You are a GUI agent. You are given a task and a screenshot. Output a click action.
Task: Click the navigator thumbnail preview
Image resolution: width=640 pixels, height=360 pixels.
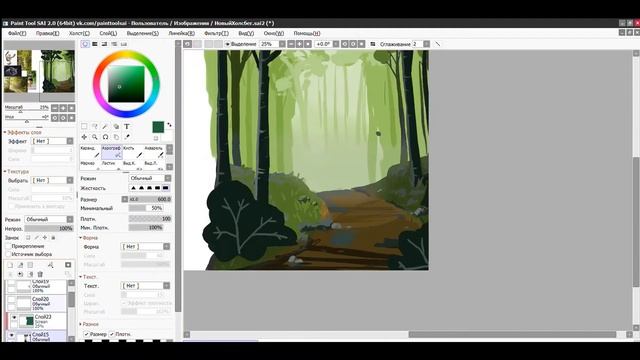pos(39,71)
